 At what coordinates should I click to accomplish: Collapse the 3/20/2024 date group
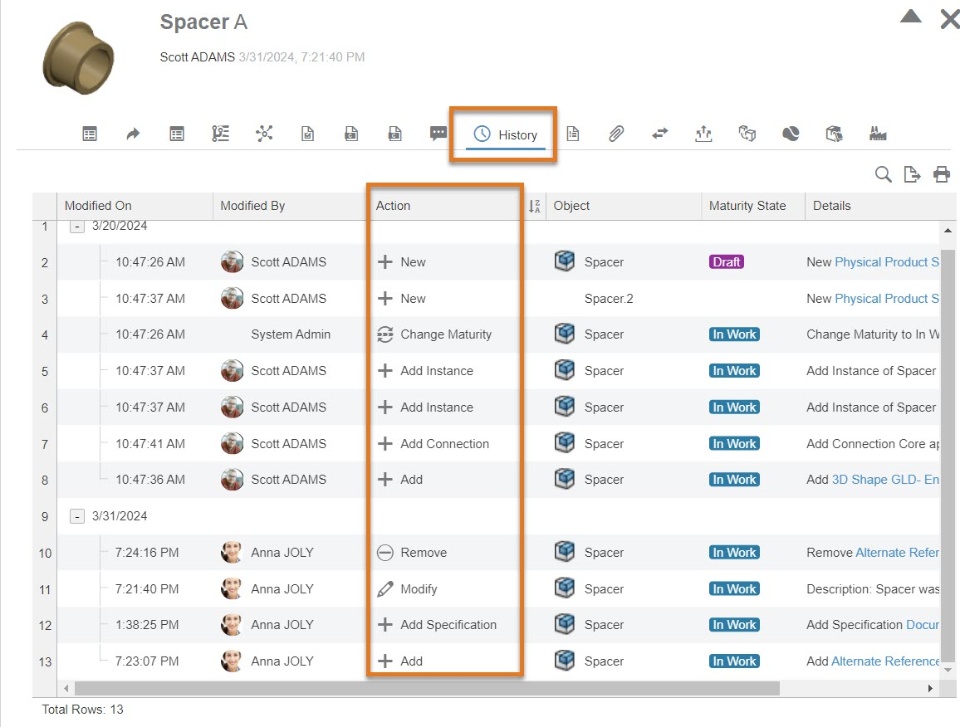coord(77,226)
